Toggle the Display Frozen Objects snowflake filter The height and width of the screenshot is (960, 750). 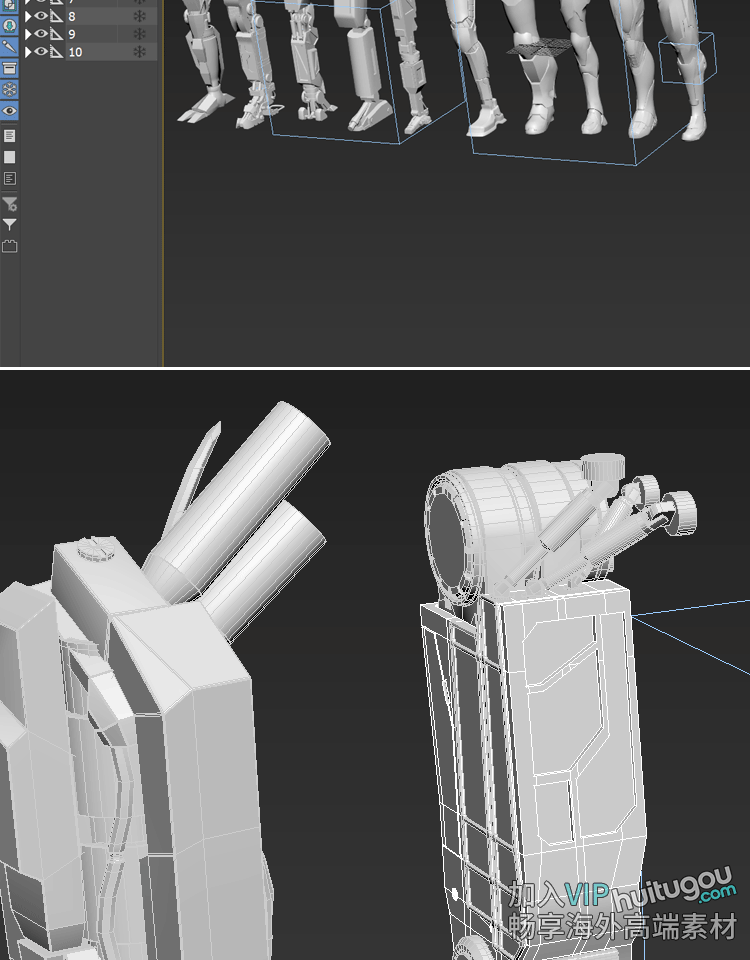tap(9, 89)
